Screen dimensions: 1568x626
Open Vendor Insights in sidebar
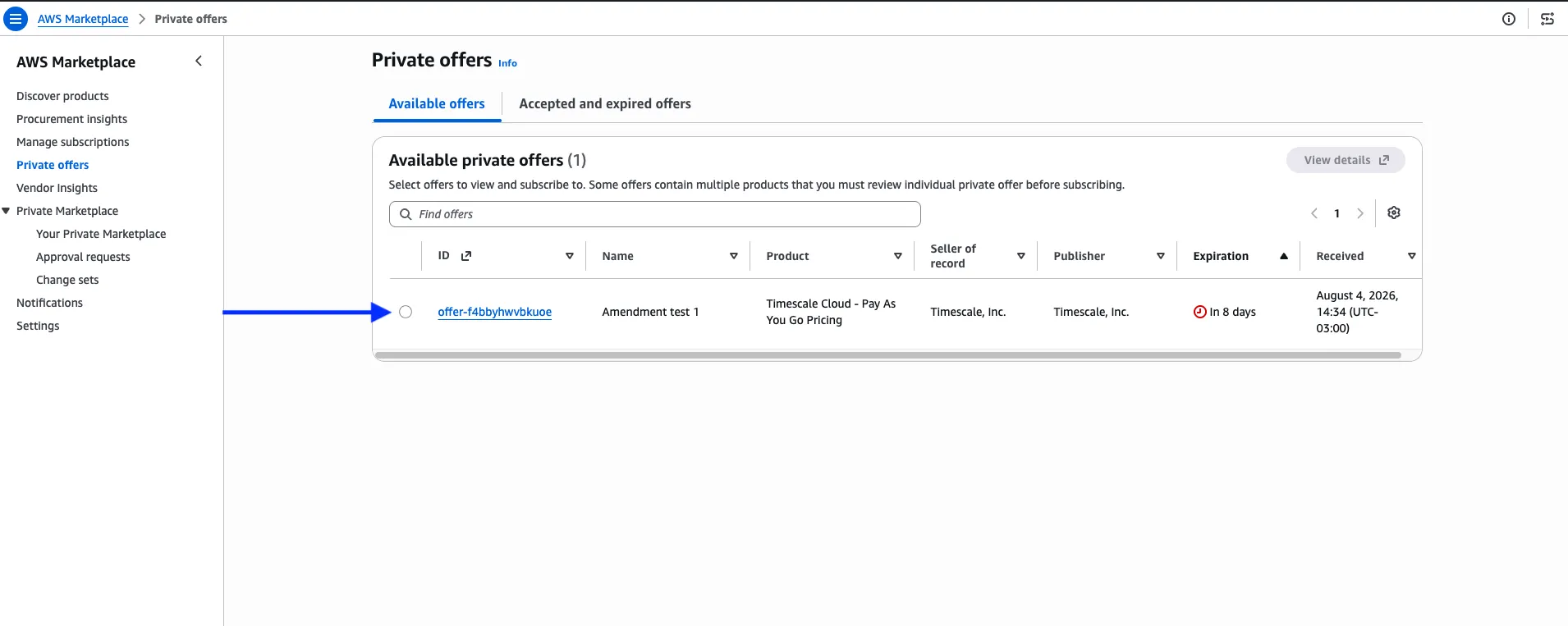[57, 188]
